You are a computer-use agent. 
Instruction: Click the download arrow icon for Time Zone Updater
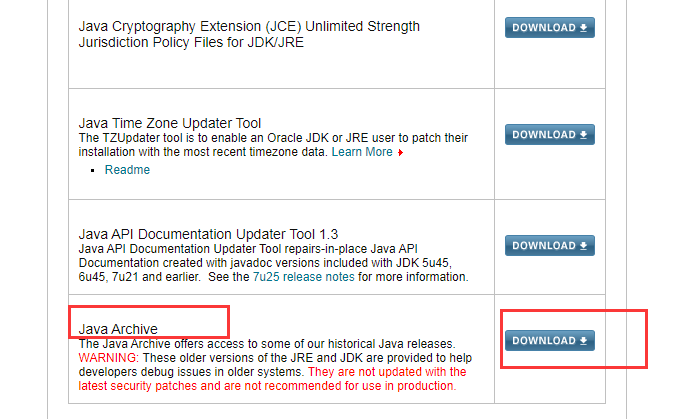584,134
